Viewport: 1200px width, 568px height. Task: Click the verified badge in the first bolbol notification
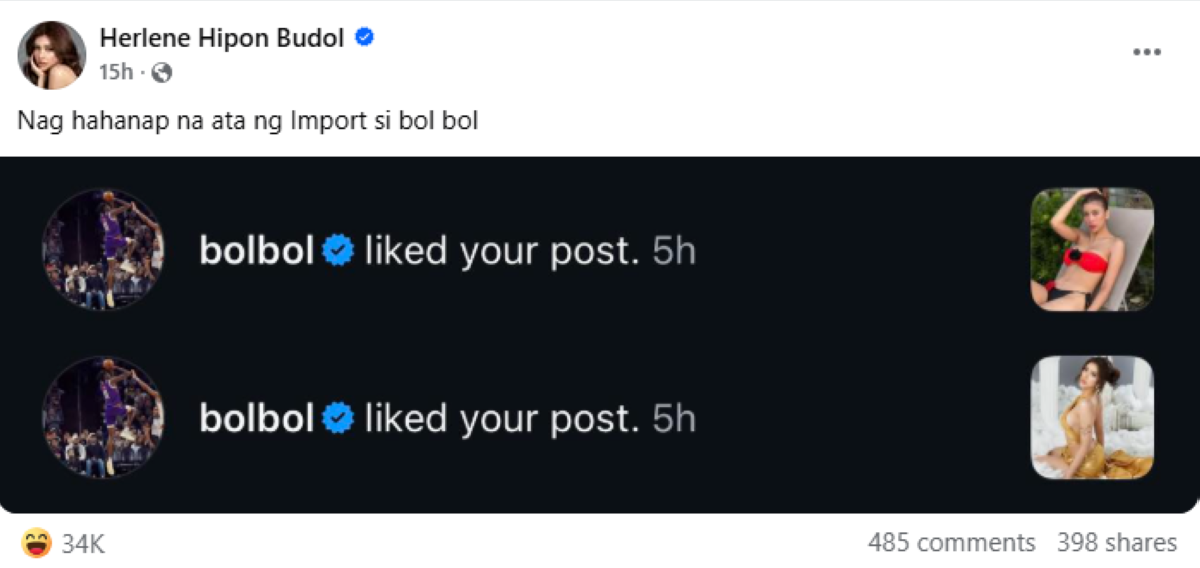pyautogui.click(x=340, y=250)
